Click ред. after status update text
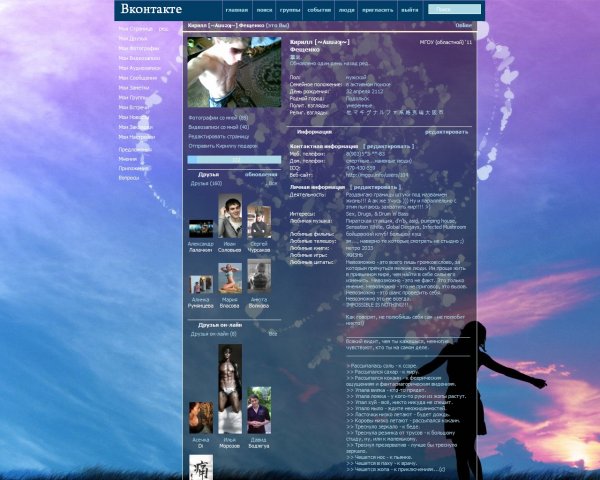The height and width of the screenshot is (480, 600). [365, 64]
